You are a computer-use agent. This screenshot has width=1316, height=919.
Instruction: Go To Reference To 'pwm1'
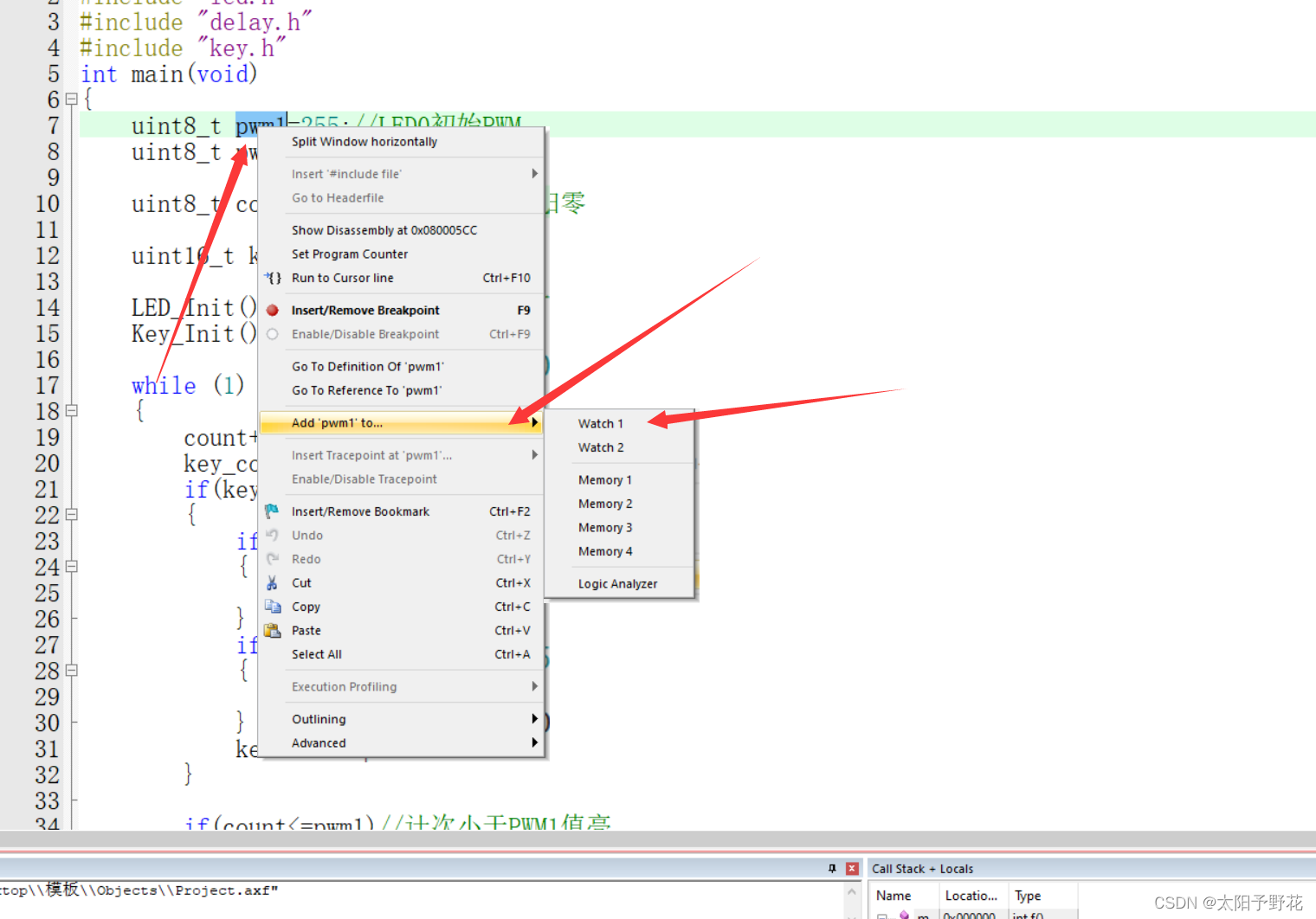click(402, 390)
